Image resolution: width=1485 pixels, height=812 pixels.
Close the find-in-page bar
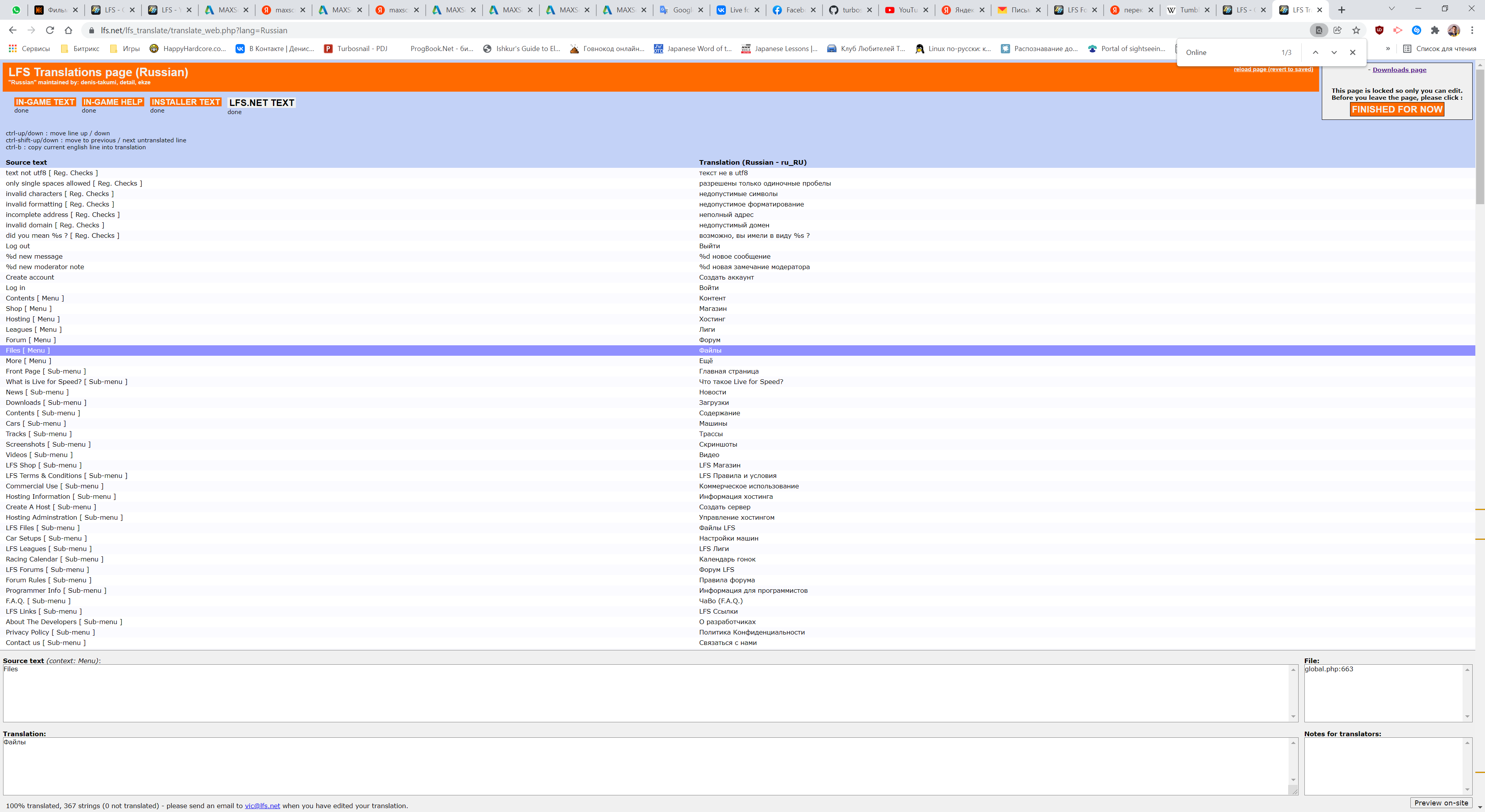1352,53
